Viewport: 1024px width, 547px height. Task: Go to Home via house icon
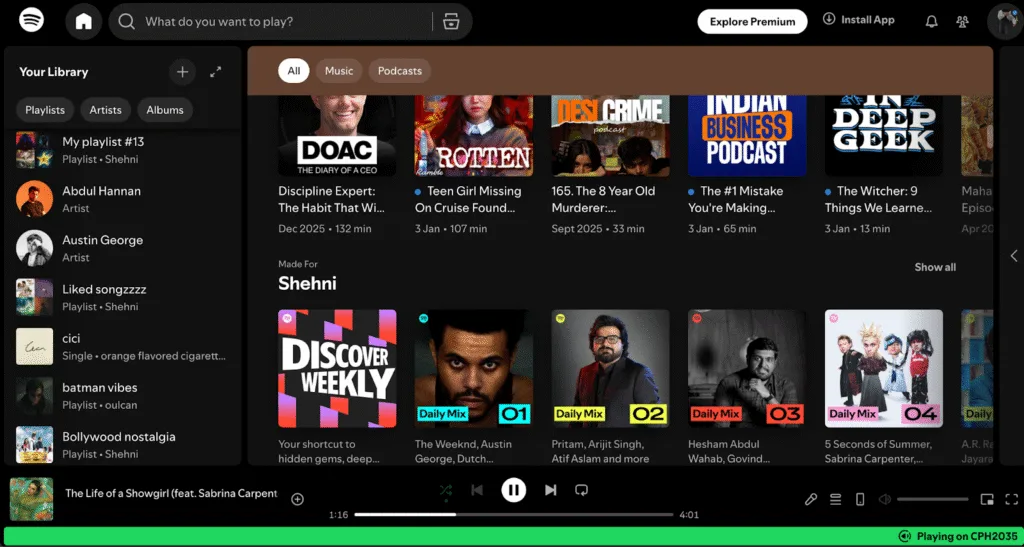point(84,21)
